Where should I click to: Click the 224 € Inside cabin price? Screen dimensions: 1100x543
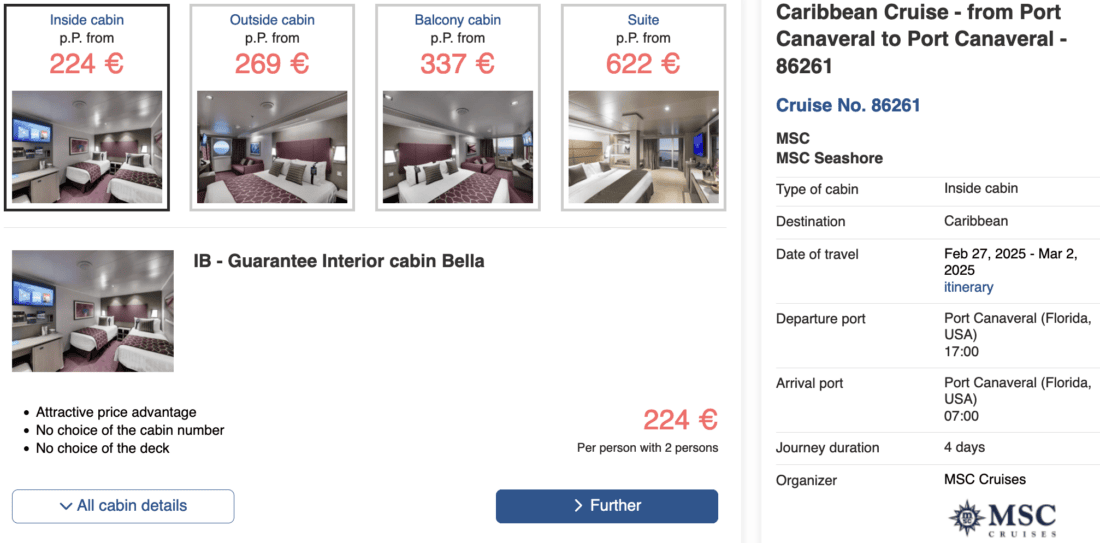point(87,63)
